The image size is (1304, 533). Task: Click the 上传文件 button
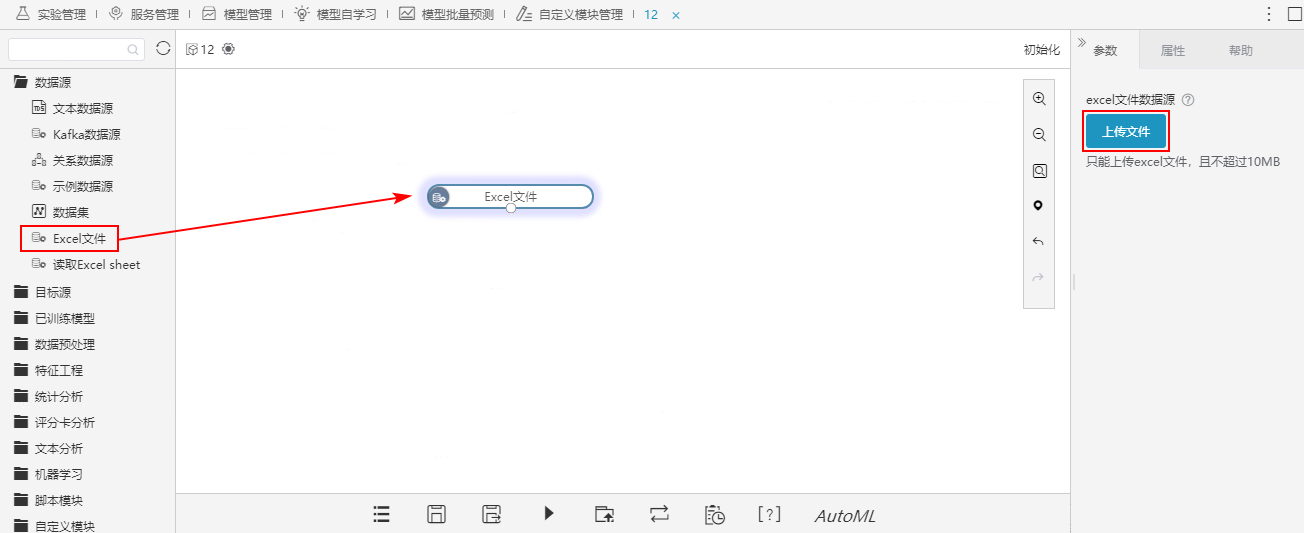tap(1126, 131)
